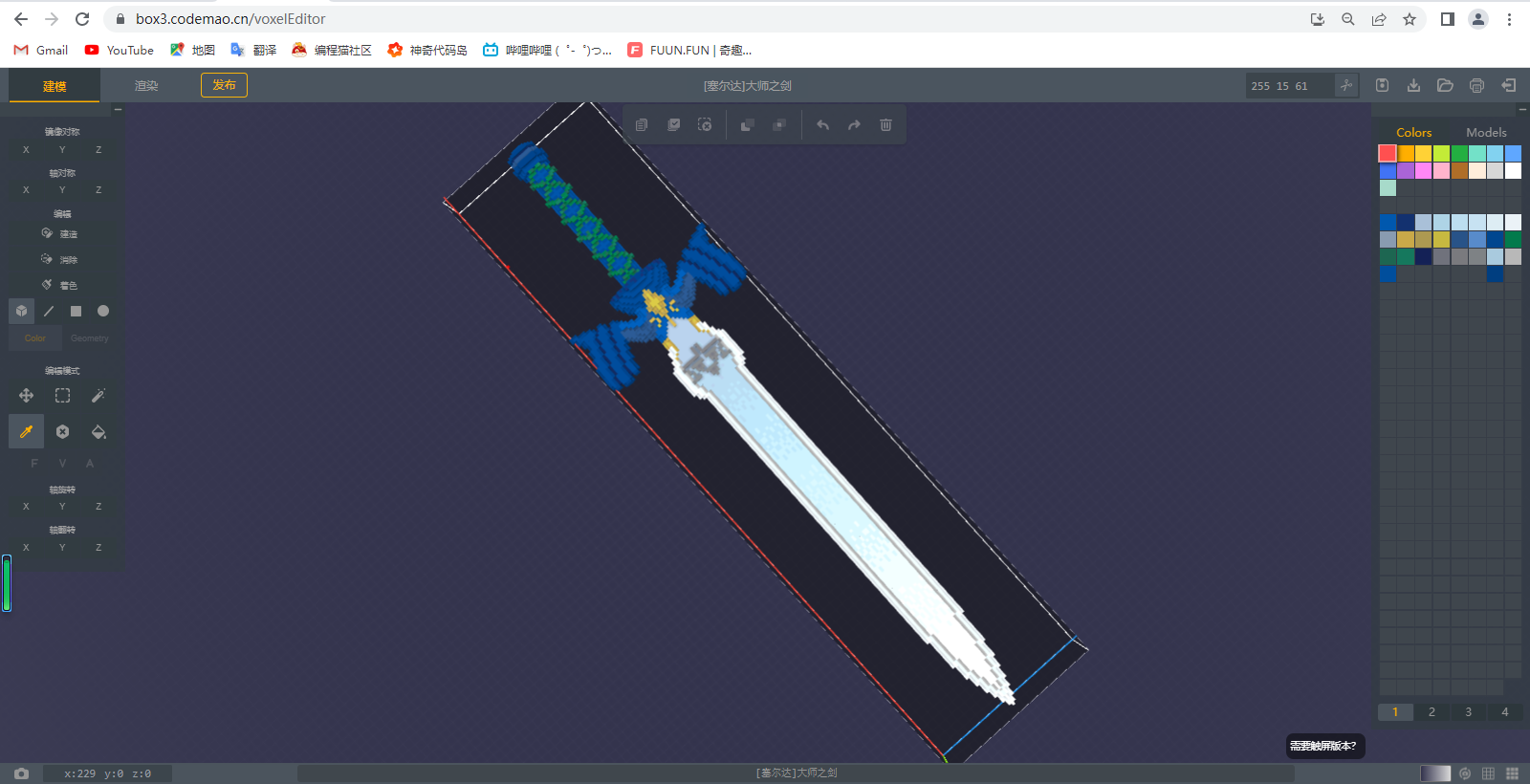This screenshot has width=1530, height=784.
Task: Select the voxel cube shape tool
Action: (x=22, y=311)
